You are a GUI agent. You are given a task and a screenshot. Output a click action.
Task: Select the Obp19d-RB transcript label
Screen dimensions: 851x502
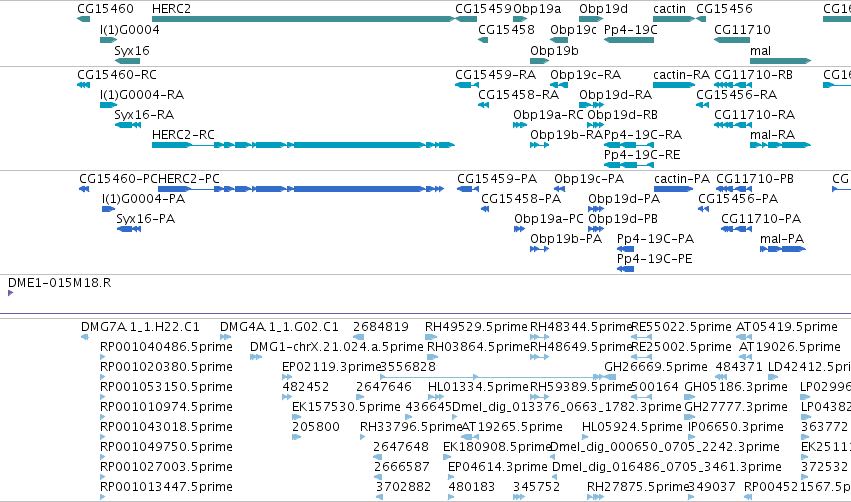(622, 115)
